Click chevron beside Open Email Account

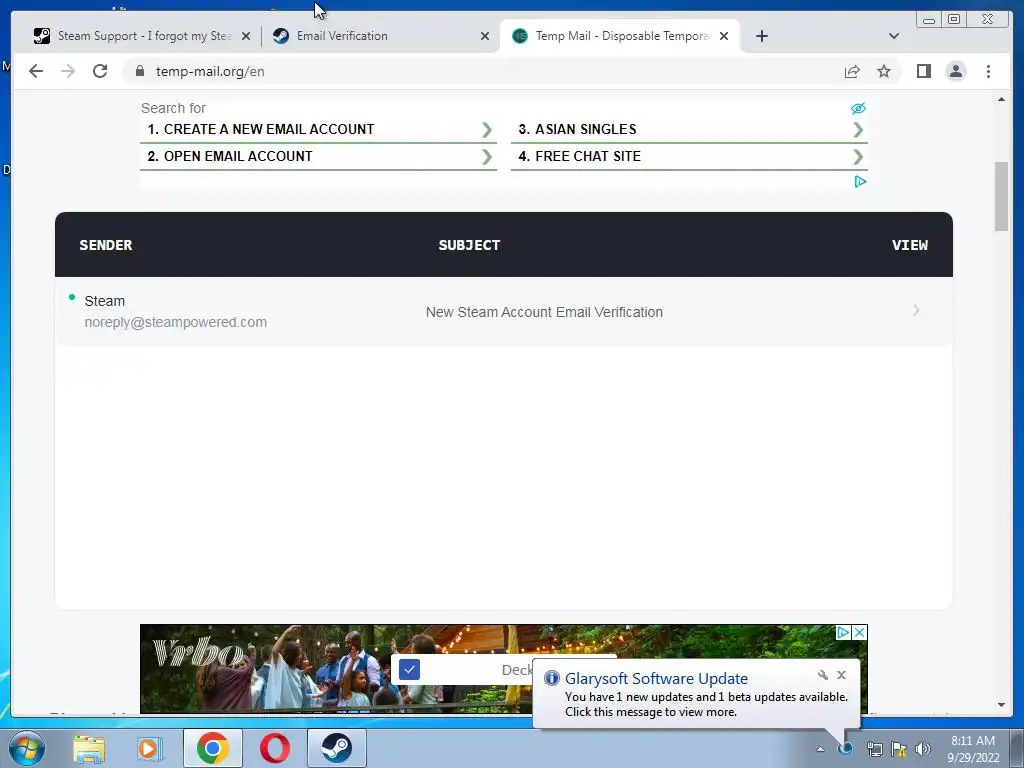(x=487, y=157)
